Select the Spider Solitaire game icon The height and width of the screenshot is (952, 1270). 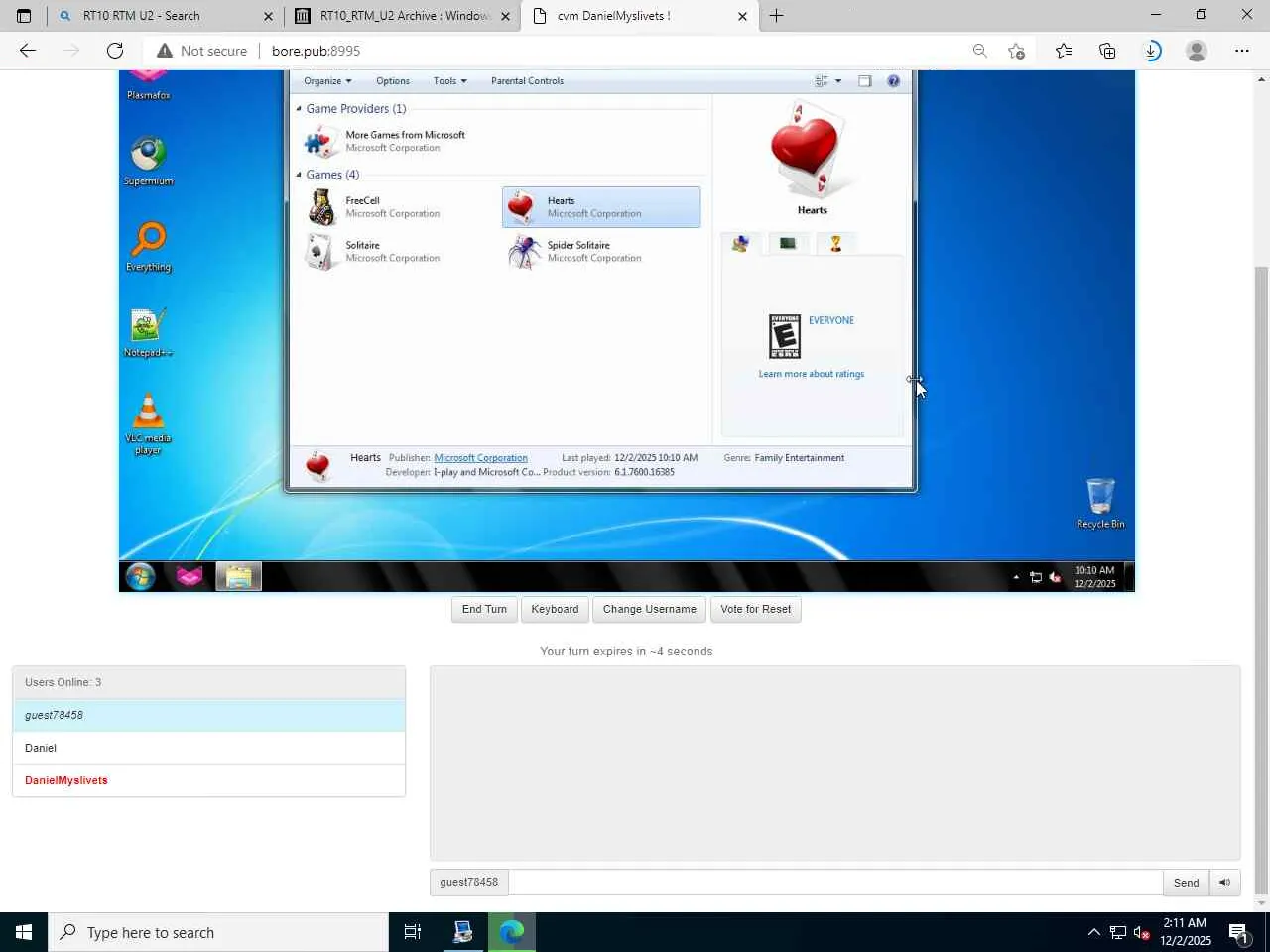pos(524,252)
